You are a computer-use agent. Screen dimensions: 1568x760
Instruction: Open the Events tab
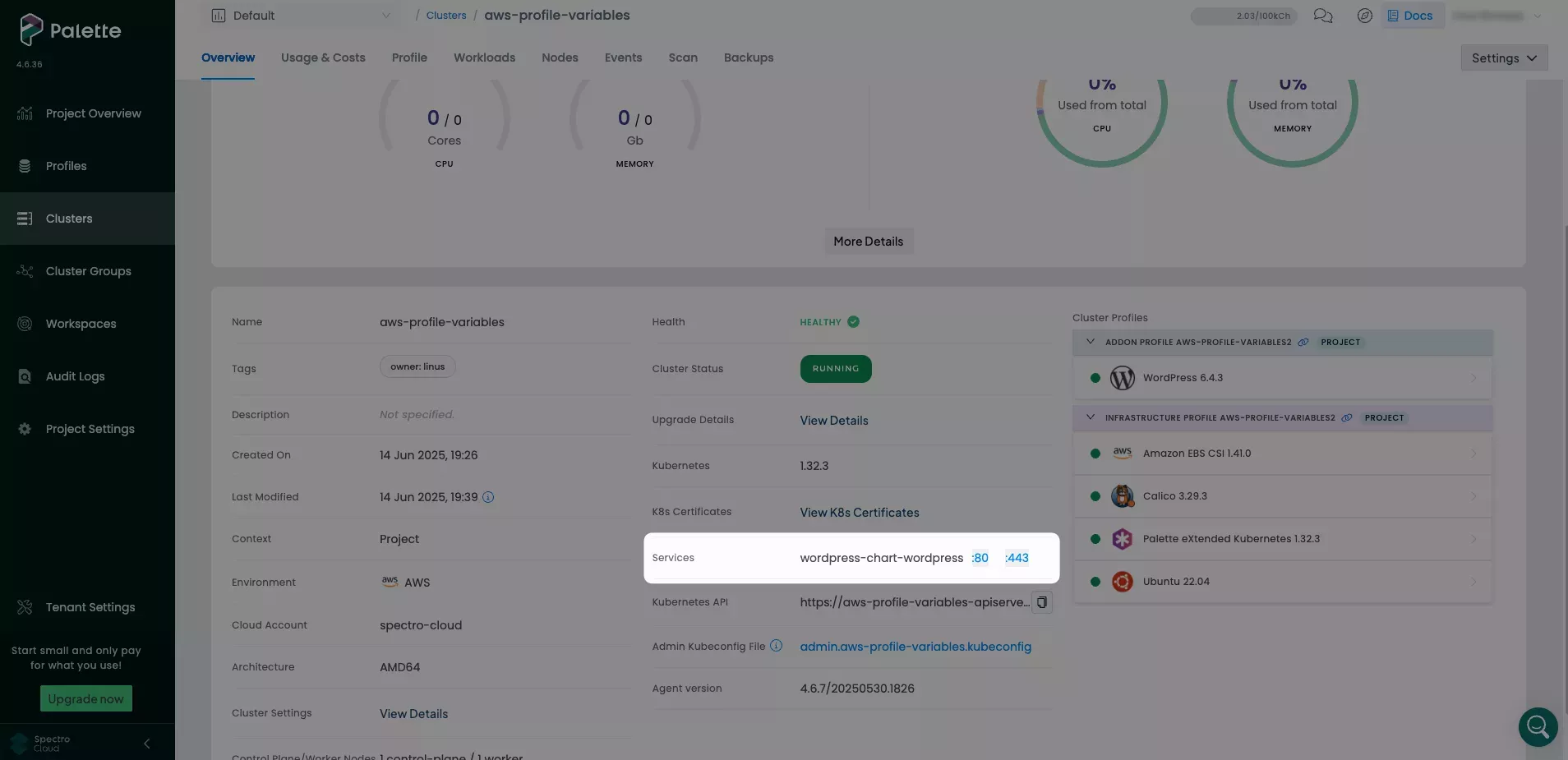pos(622,58)
